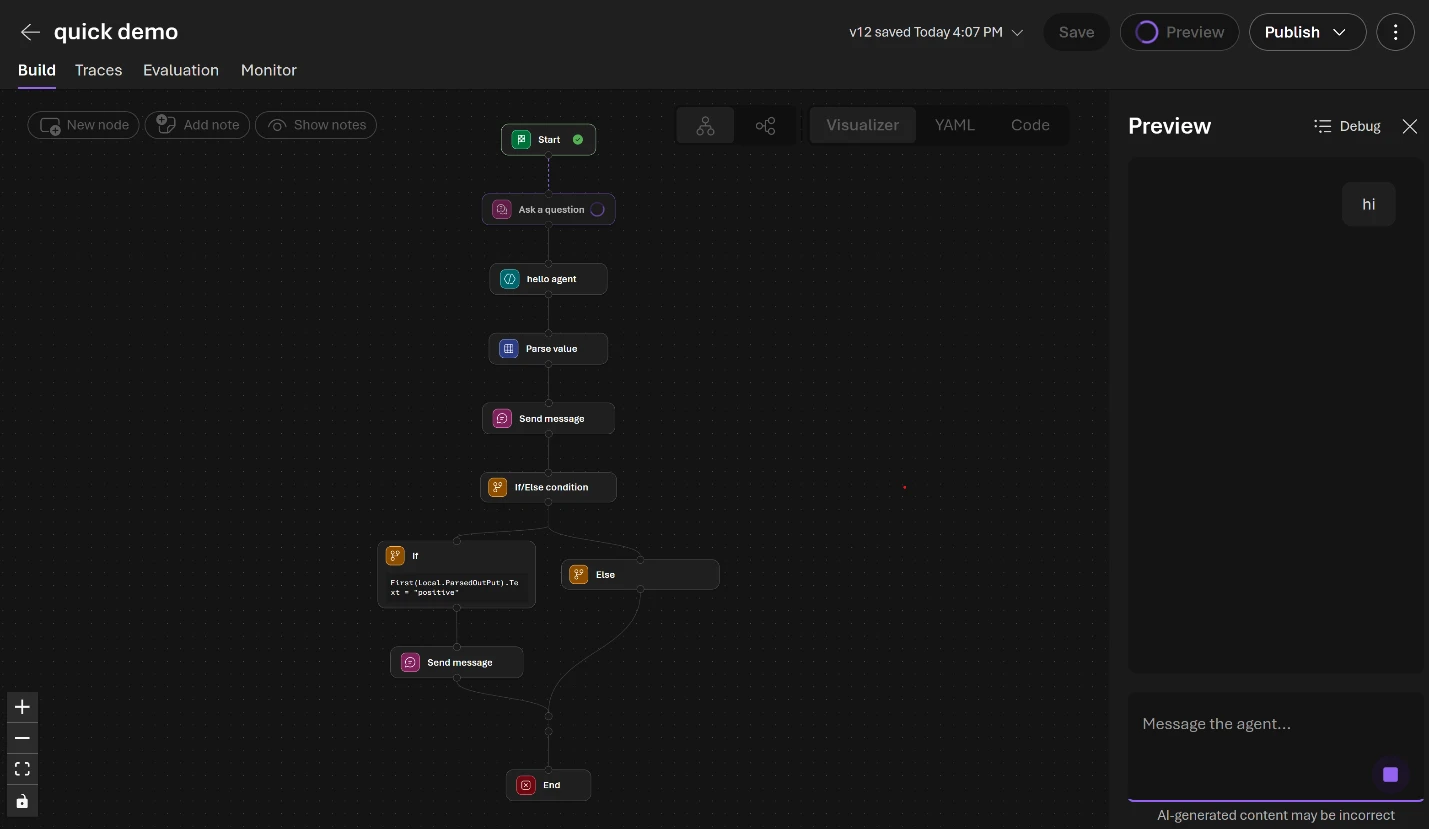The height and width of the screenshot is (829, 1429).
Task: Lock the canvas view
Action: 22,801
